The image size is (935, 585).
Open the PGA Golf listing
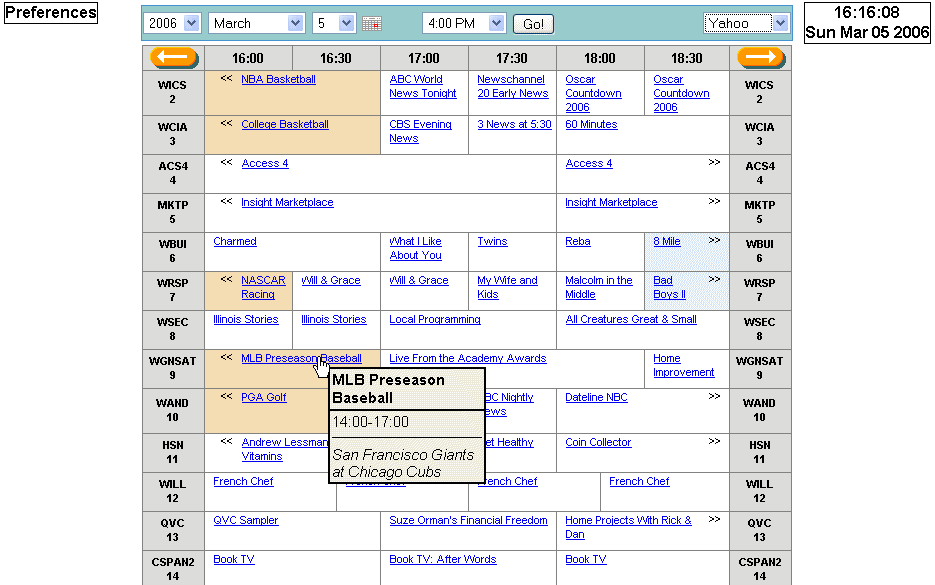[x=264, y=397]
